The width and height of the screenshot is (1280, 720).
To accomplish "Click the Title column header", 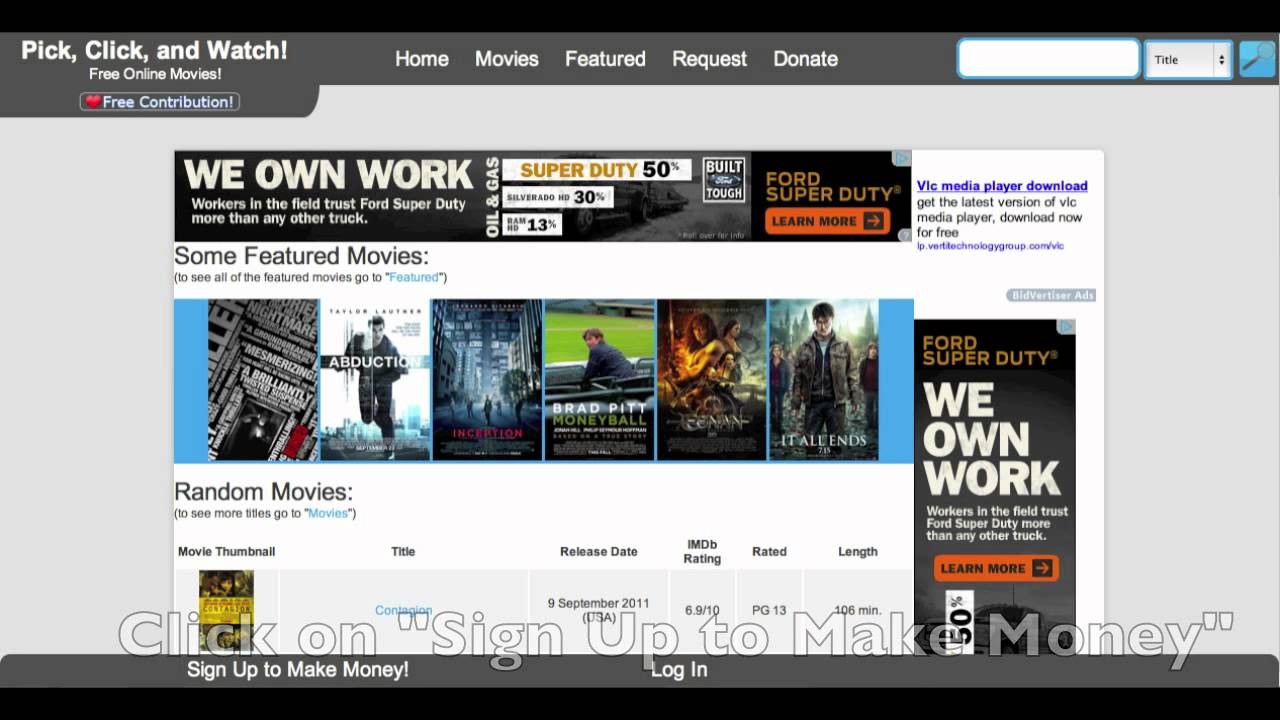I will 403,551.
